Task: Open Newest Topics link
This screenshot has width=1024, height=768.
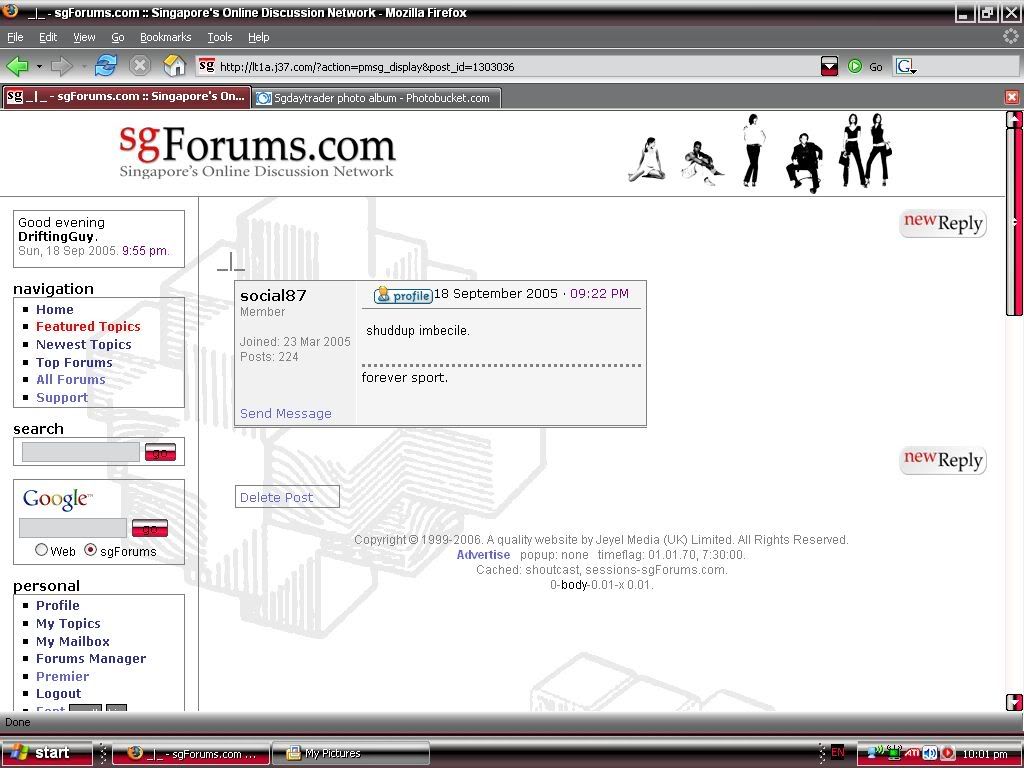Action: (x=84, y=344)
